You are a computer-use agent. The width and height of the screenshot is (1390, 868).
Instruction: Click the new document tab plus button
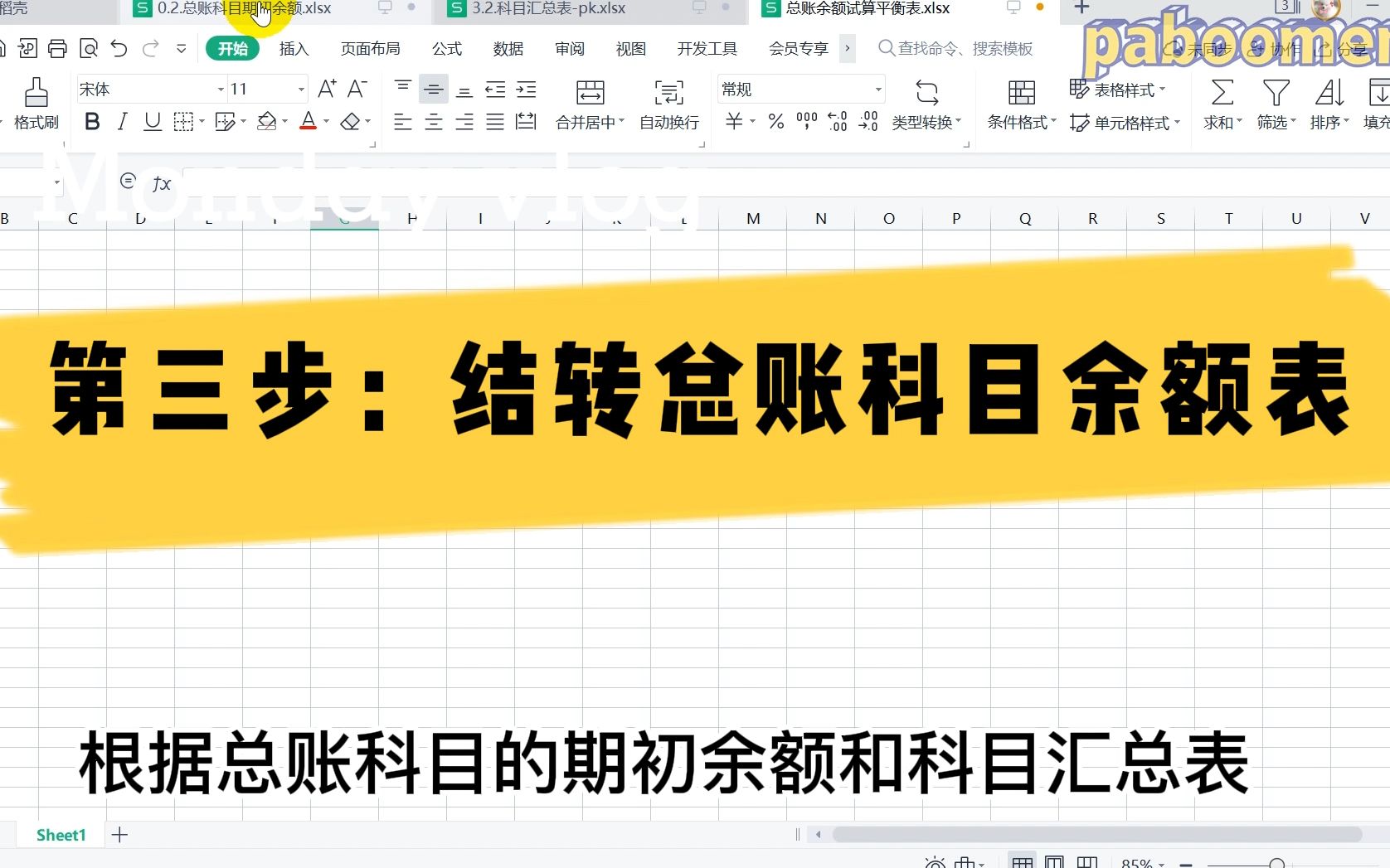1081,8
